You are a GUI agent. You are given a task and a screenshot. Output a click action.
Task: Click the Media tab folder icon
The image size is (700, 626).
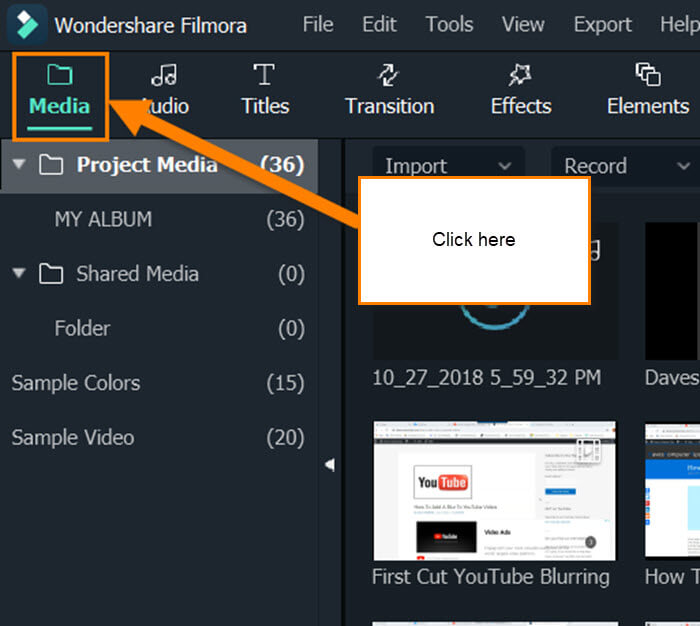click(60, 74)
